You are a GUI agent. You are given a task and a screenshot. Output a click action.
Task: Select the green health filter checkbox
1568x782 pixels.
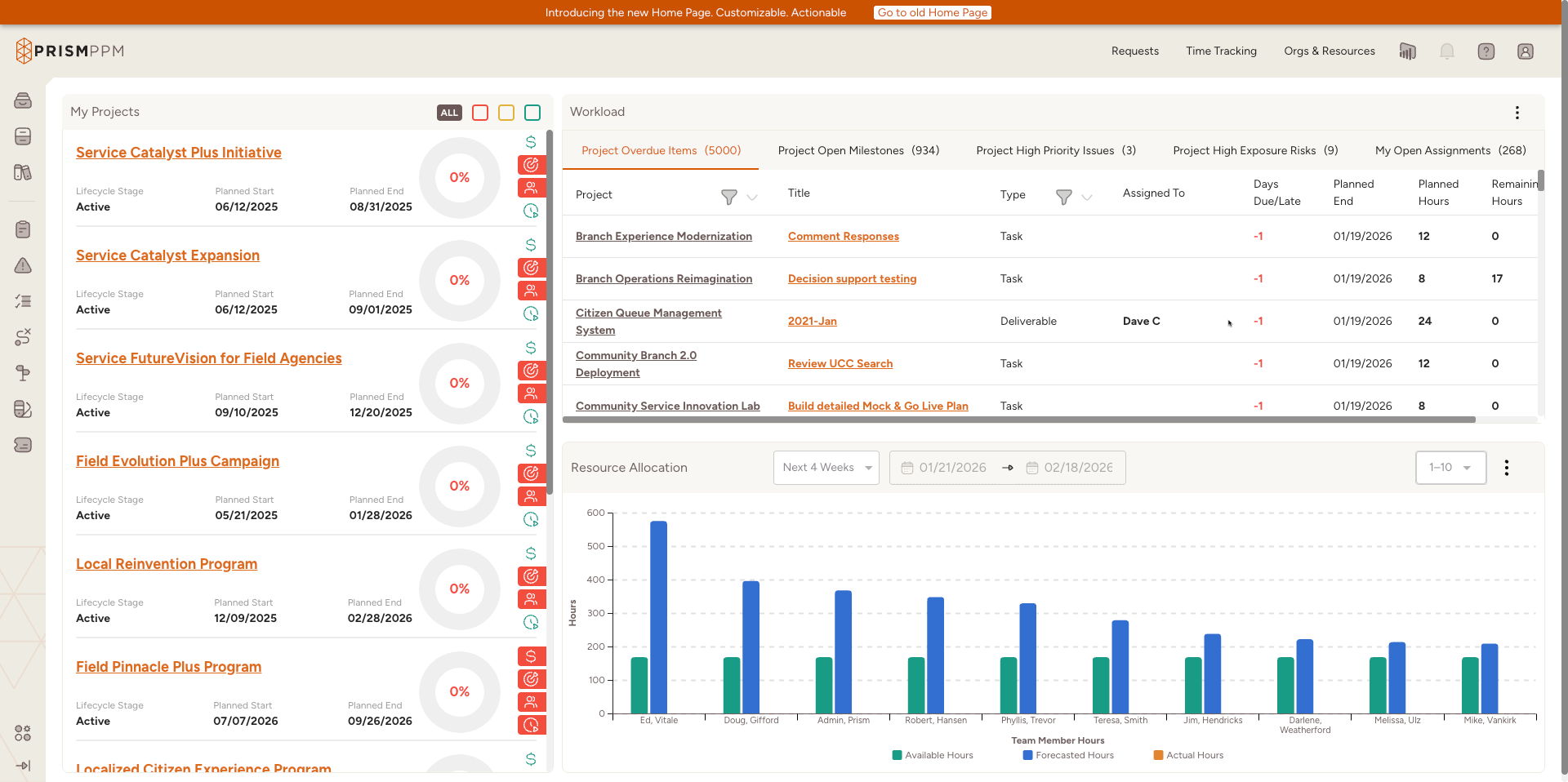[532, 113]
